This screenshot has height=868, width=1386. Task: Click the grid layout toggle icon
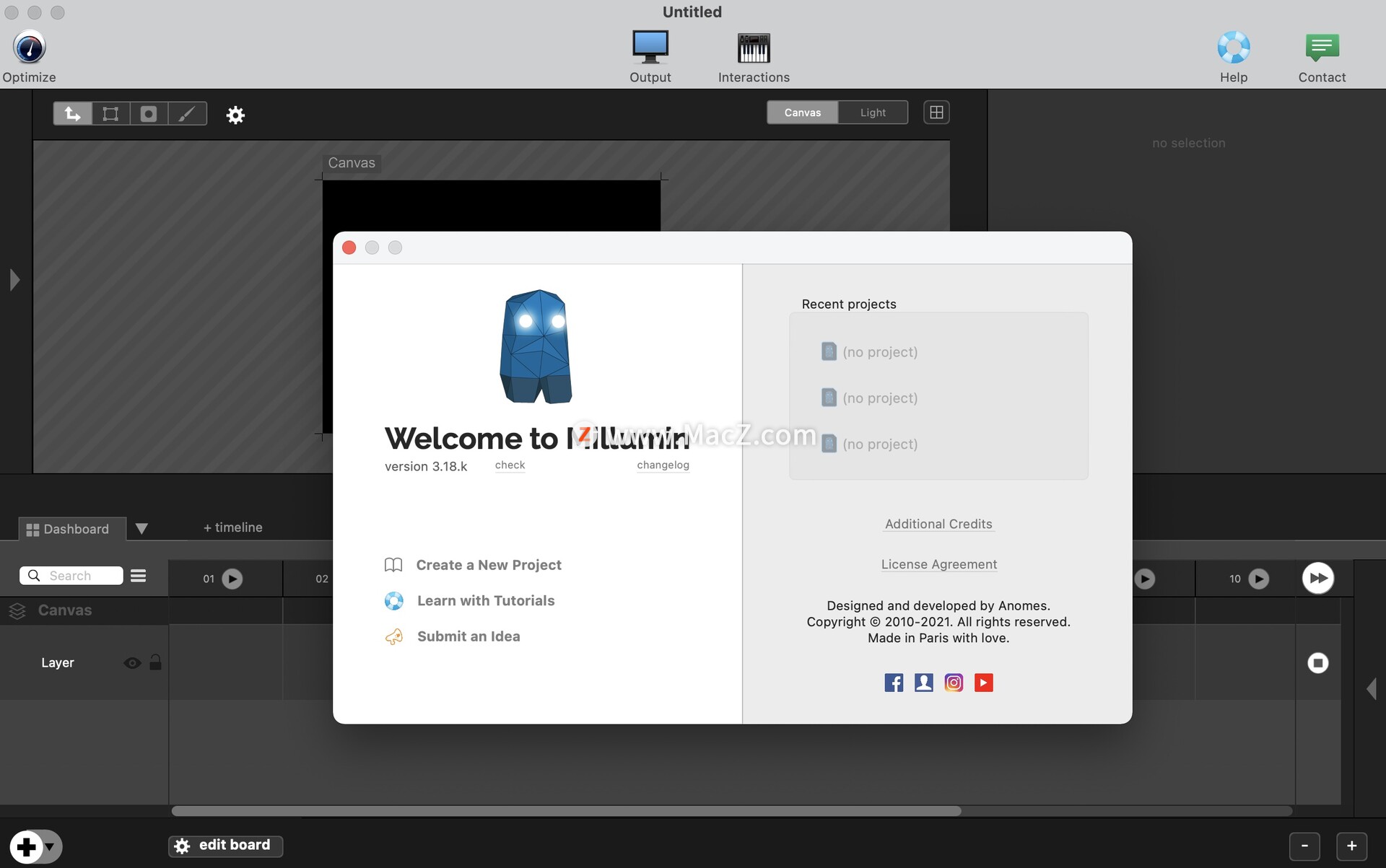936,112
